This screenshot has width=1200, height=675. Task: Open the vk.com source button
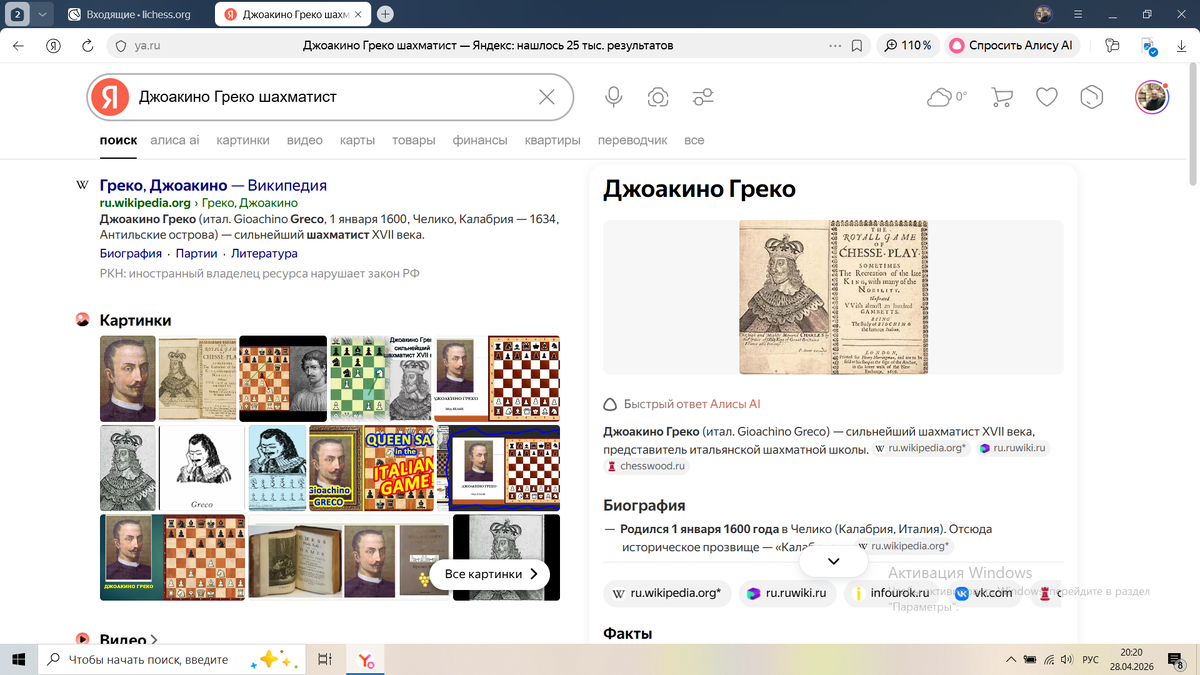click(x=983, y=593)
